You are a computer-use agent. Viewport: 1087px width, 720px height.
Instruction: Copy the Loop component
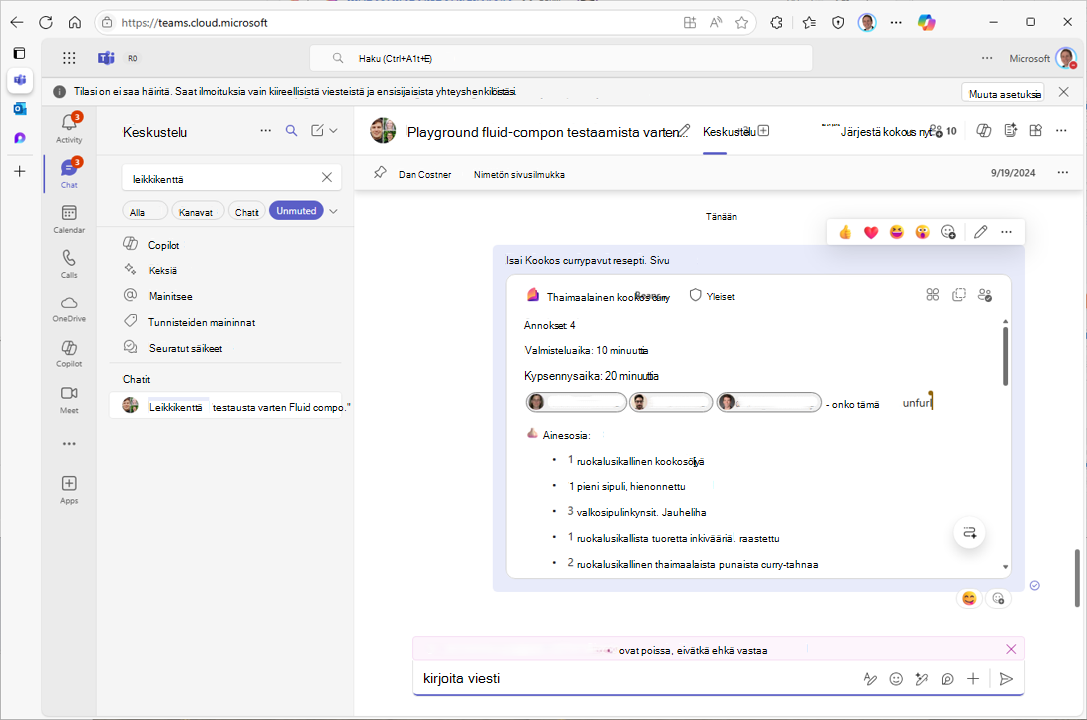pyautogui.click(x=959, y=295)
